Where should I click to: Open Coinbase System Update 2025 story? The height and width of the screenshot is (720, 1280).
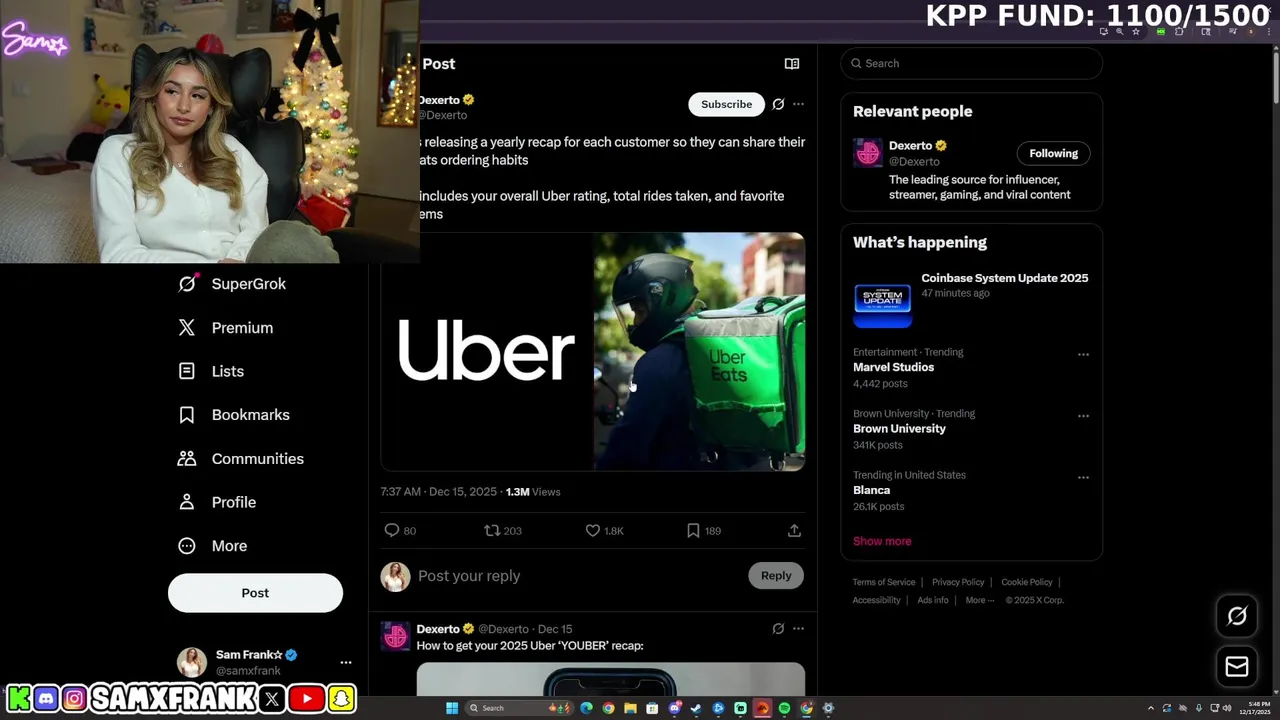point(970,301)
